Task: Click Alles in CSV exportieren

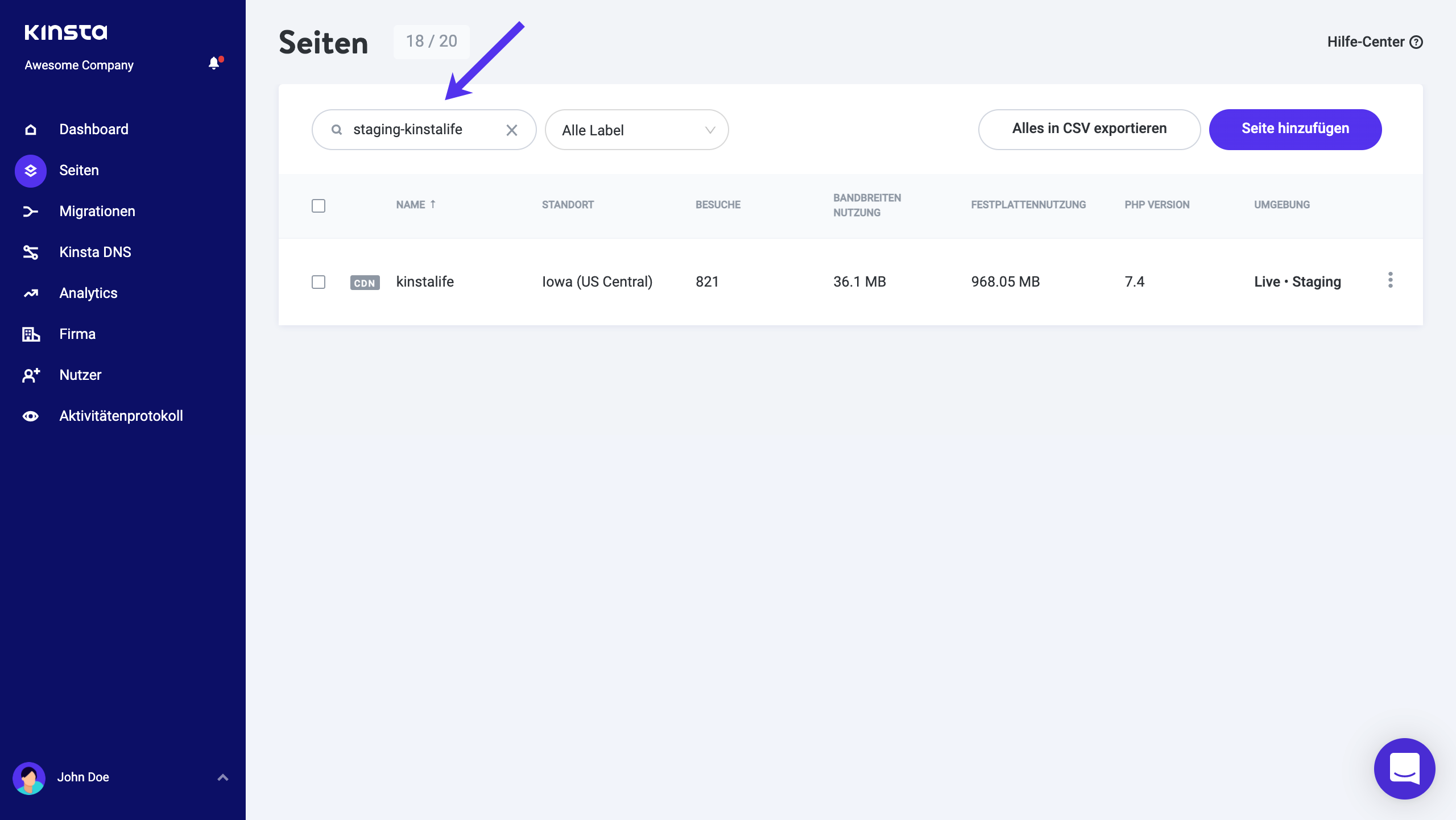Action: tap(1089, 129)
